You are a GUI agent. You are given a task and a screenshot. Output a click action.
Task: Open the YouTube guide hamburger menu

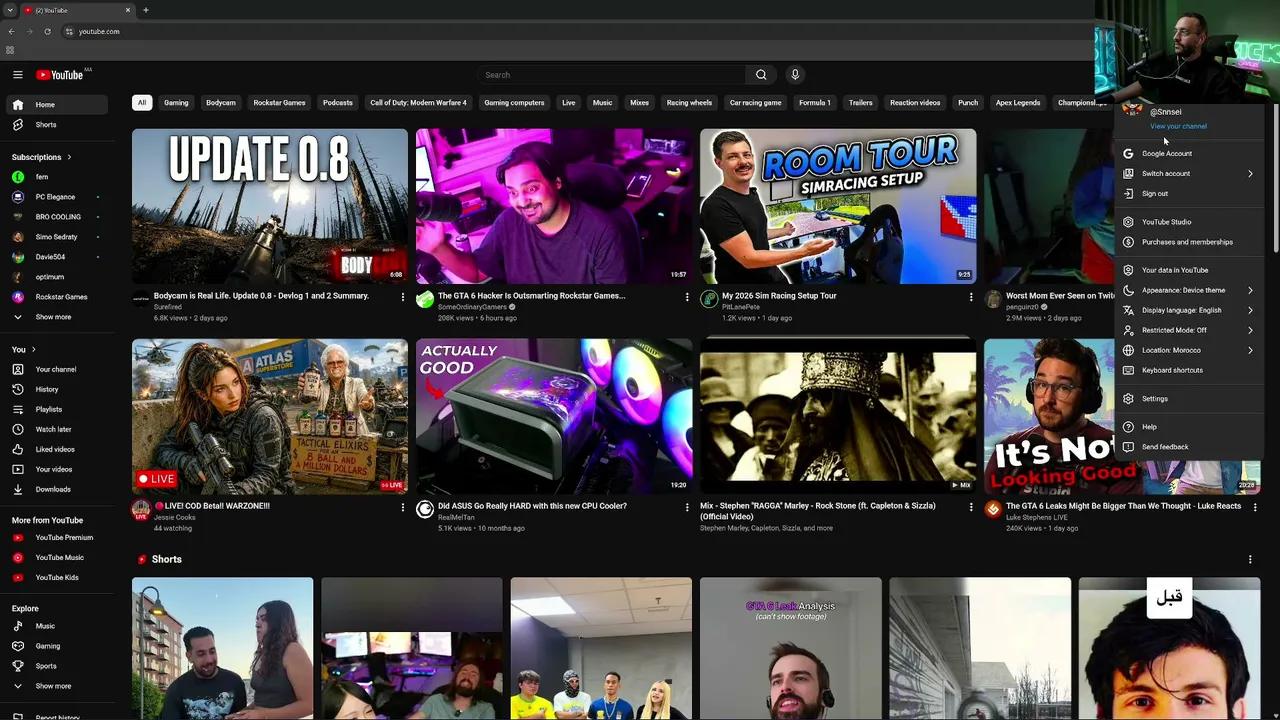[x=17, y=75]
